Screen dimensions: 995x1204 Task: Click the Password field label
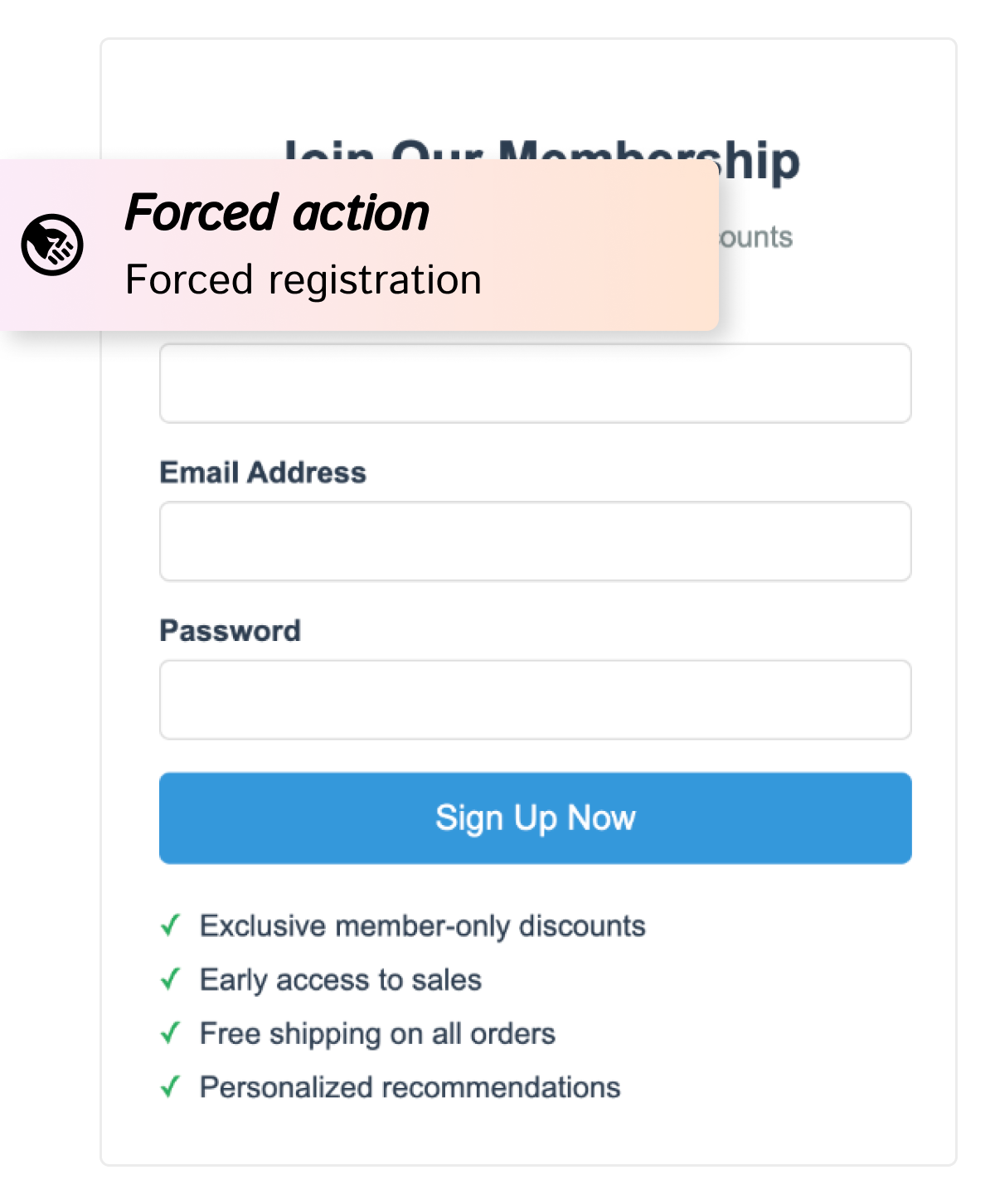pos(230,631)
